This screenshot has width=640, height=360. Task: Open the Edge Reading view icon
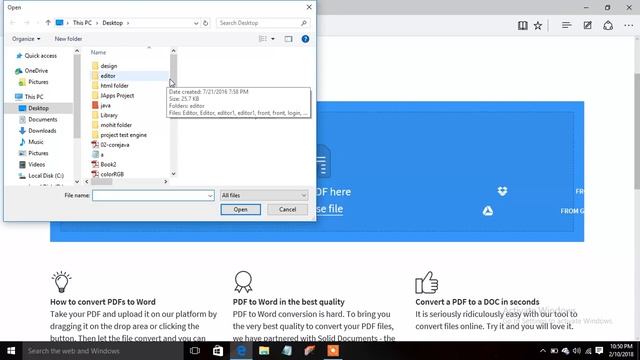coord(522,25)
